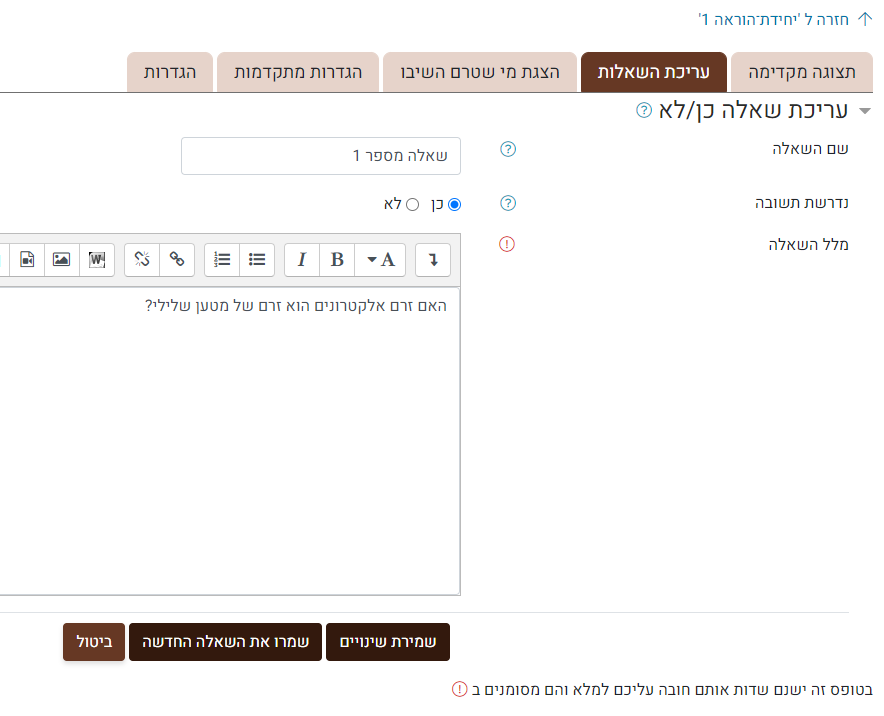Click the 'שם השאלה' text field
The image size is (884, 716).
321,156
